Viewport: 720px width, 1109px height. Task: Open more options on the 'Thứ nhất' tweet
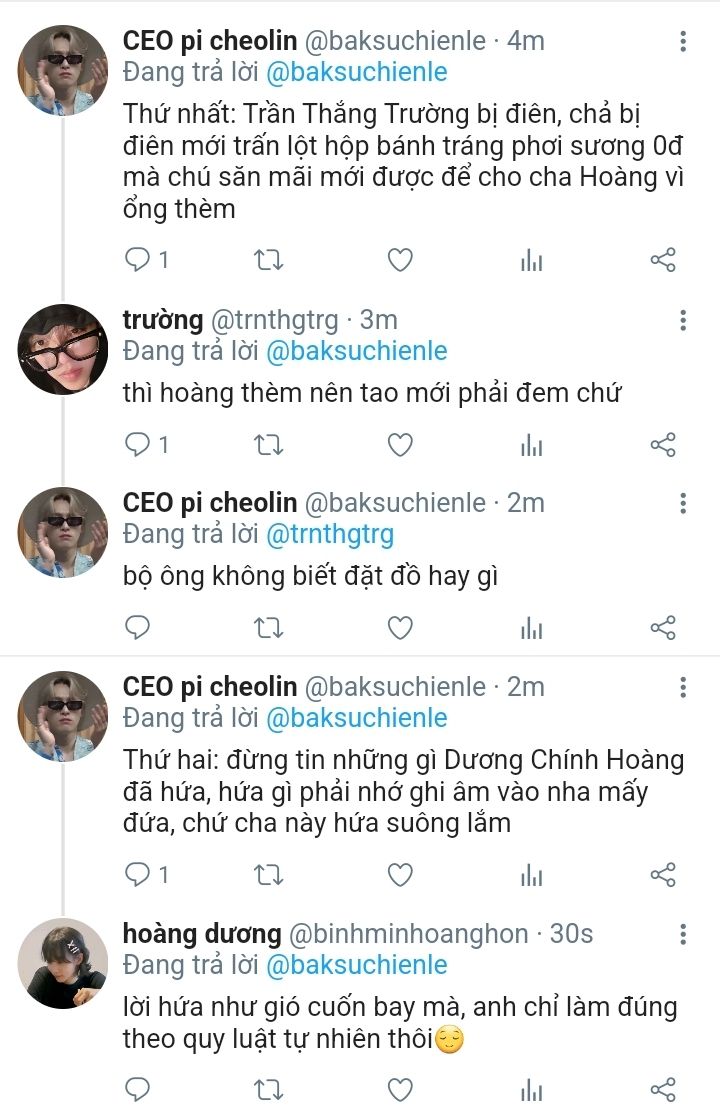pos(683,42)
